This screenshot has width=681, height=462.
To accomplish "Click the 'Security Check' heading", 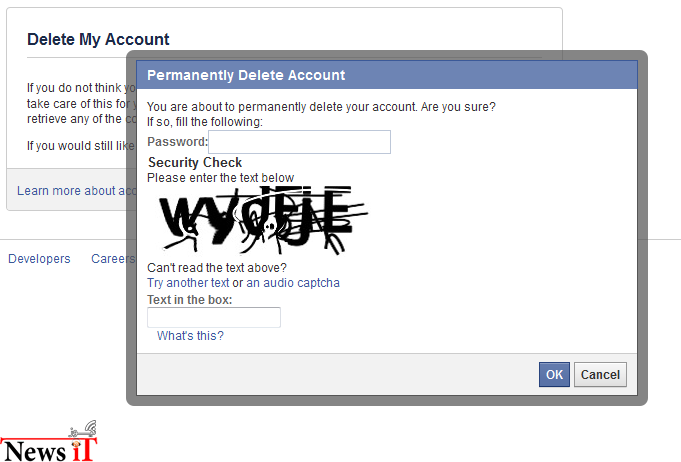I will point(195,162).
